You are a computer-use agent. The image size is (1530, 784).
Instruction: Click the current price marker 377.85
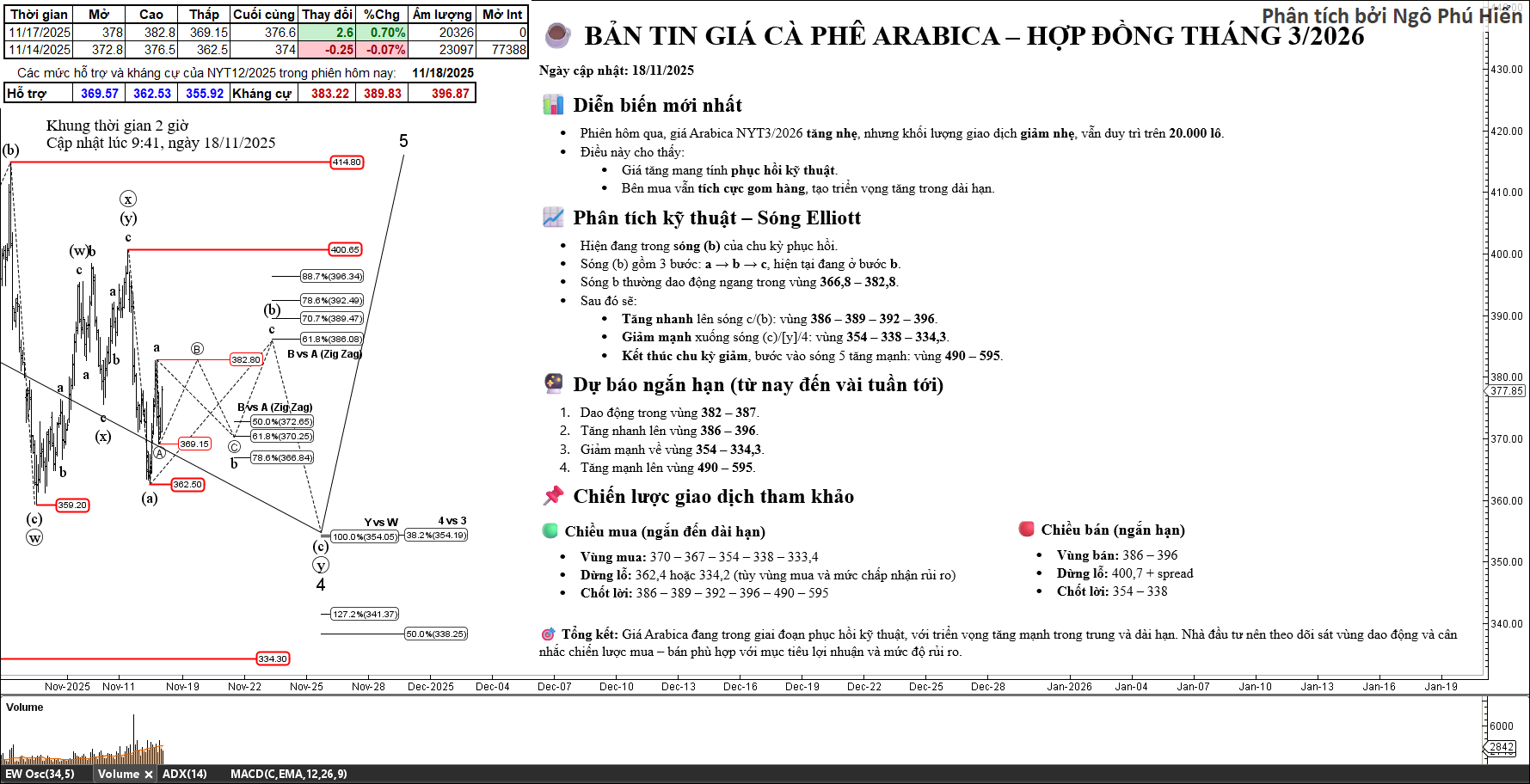point(1506,391)
